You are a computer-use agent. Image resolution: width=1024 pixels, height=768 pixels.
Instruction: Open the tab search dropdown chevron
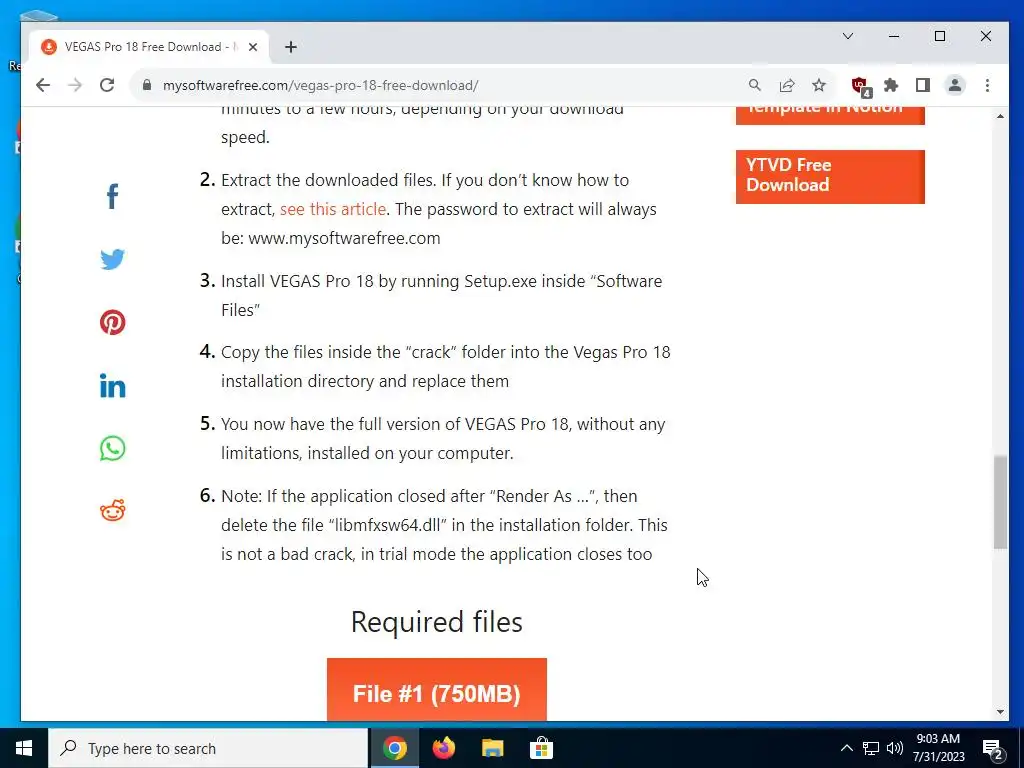coord(848,36)
